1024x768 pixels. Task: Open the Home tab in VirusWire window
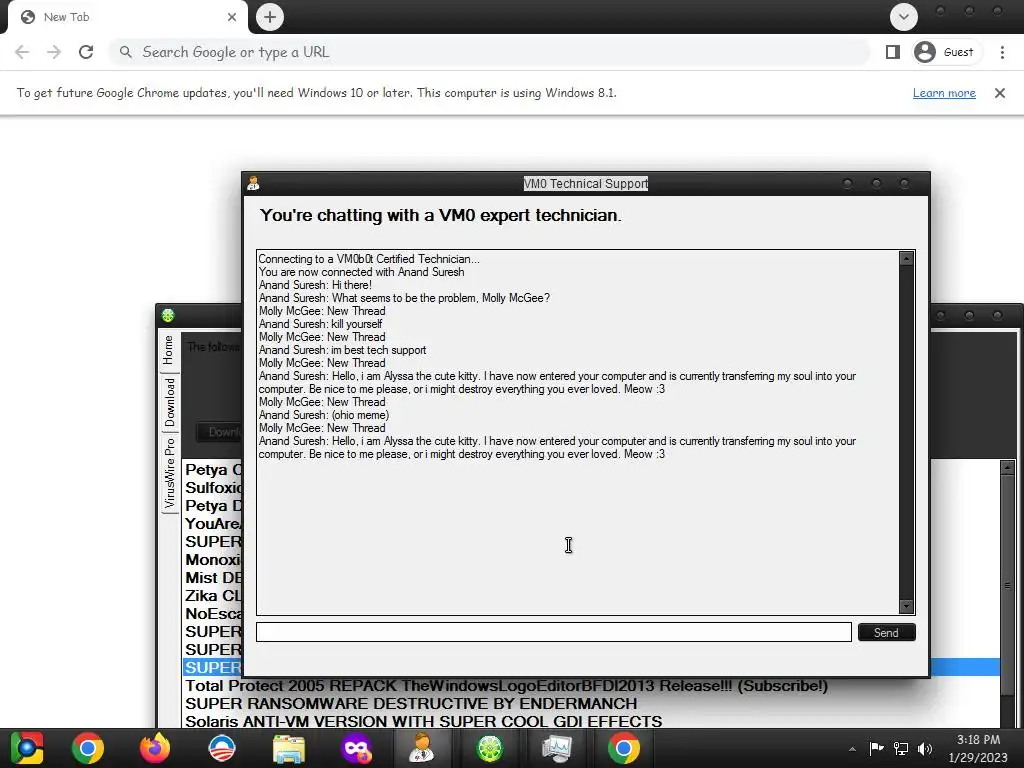168,350
